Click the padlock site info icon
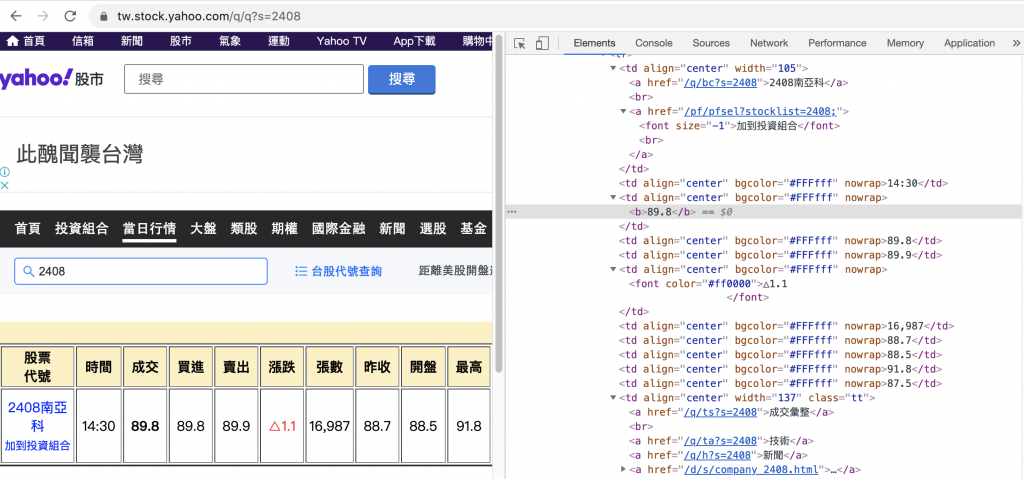The image size is (1024, 479). click(x=103, y=16)
